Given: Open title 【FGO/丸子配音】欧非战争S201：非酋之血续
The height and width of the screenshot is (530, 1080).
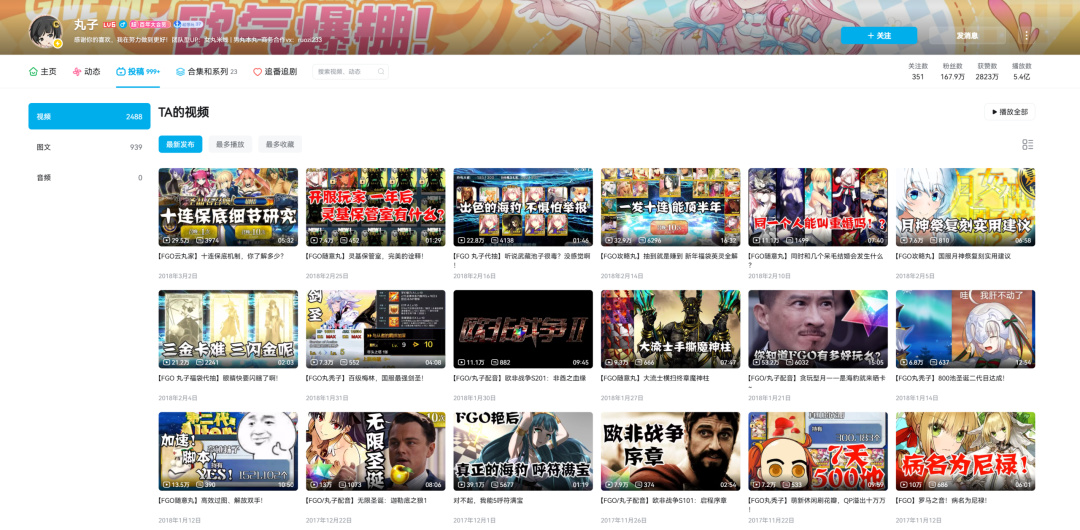Looking at the screenshot, I should click(x=519, y=378).
